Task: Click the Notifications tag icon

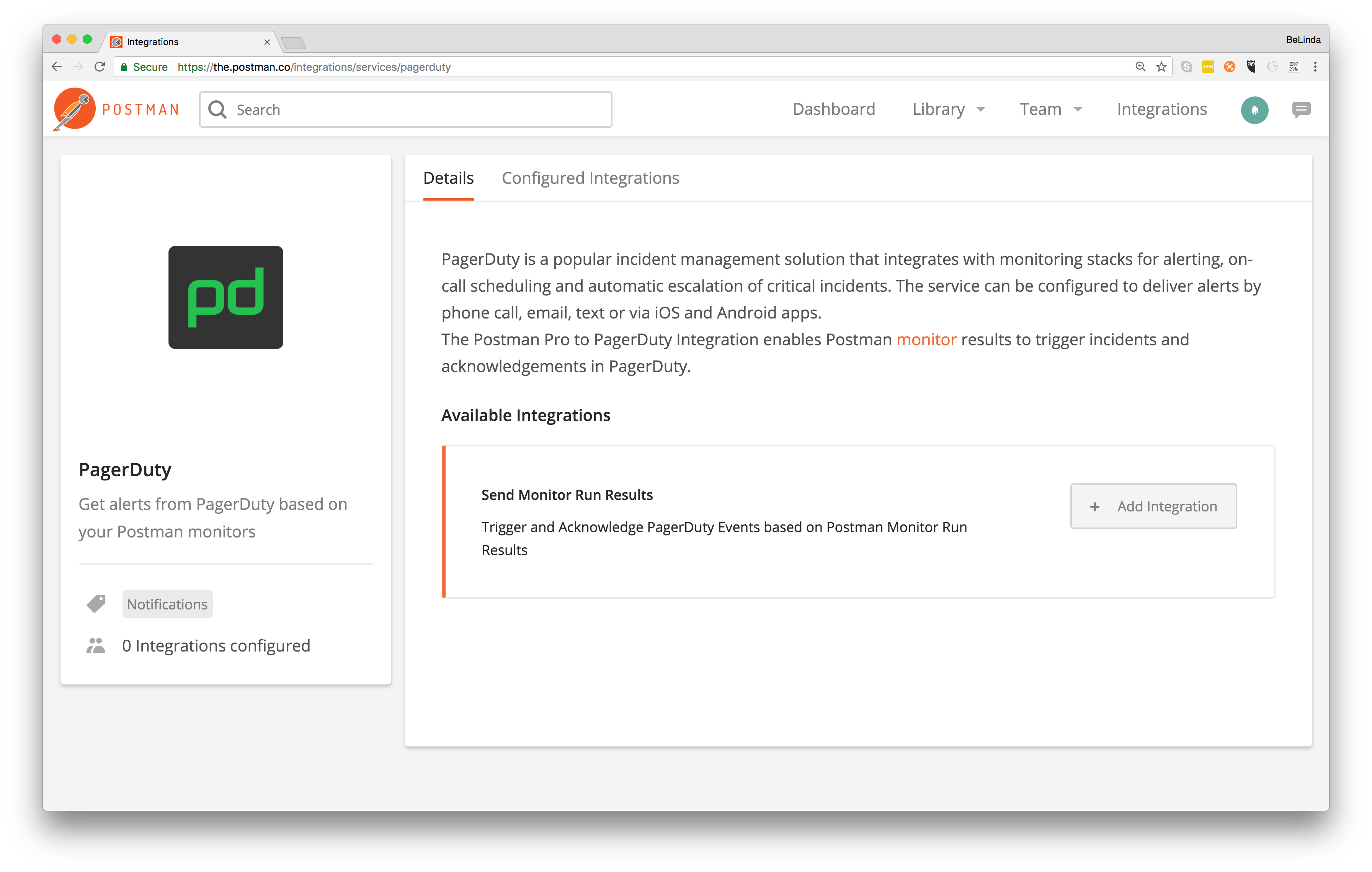Action: click(x=96, y=604)
